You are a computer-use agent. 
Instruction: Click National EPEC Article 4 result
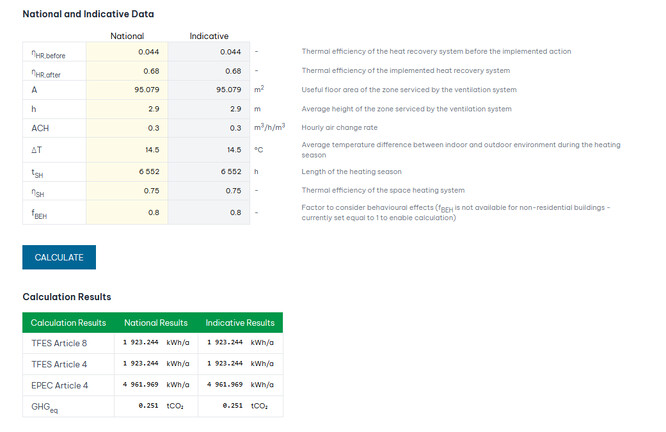point(142,384)
